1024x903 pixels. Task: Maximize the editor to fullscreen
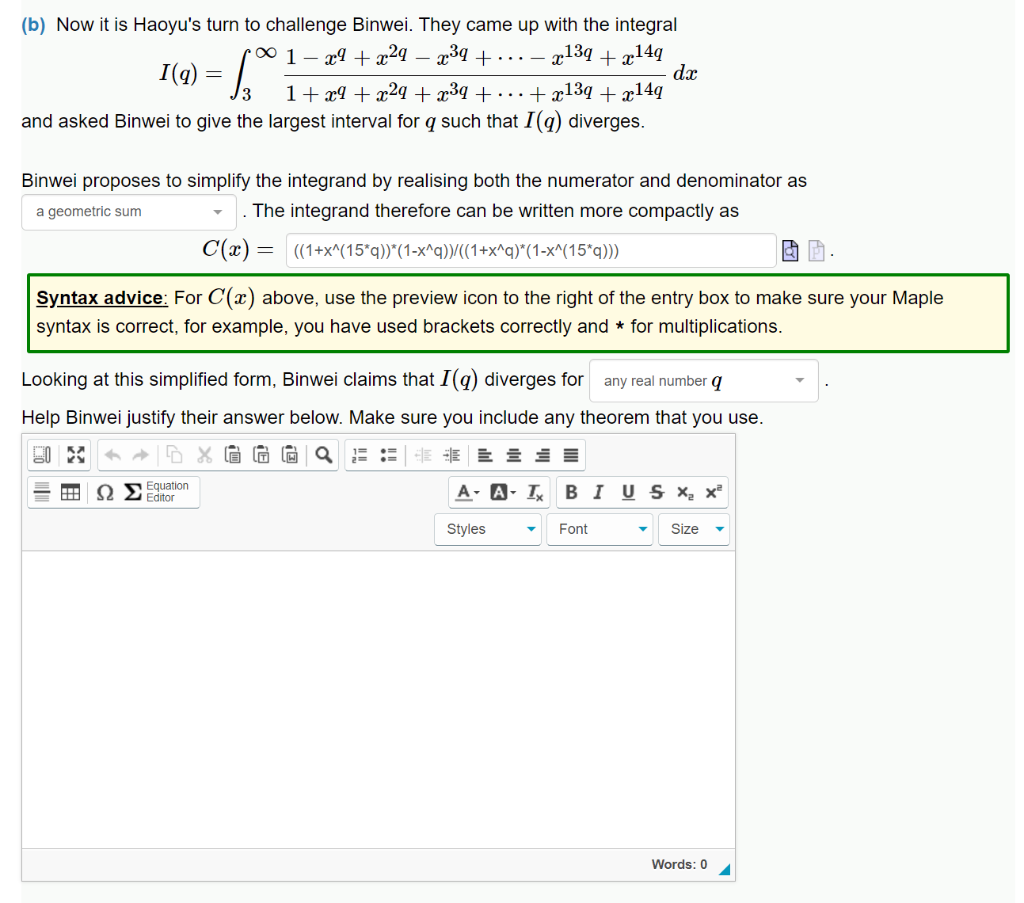tap(75, 455)
